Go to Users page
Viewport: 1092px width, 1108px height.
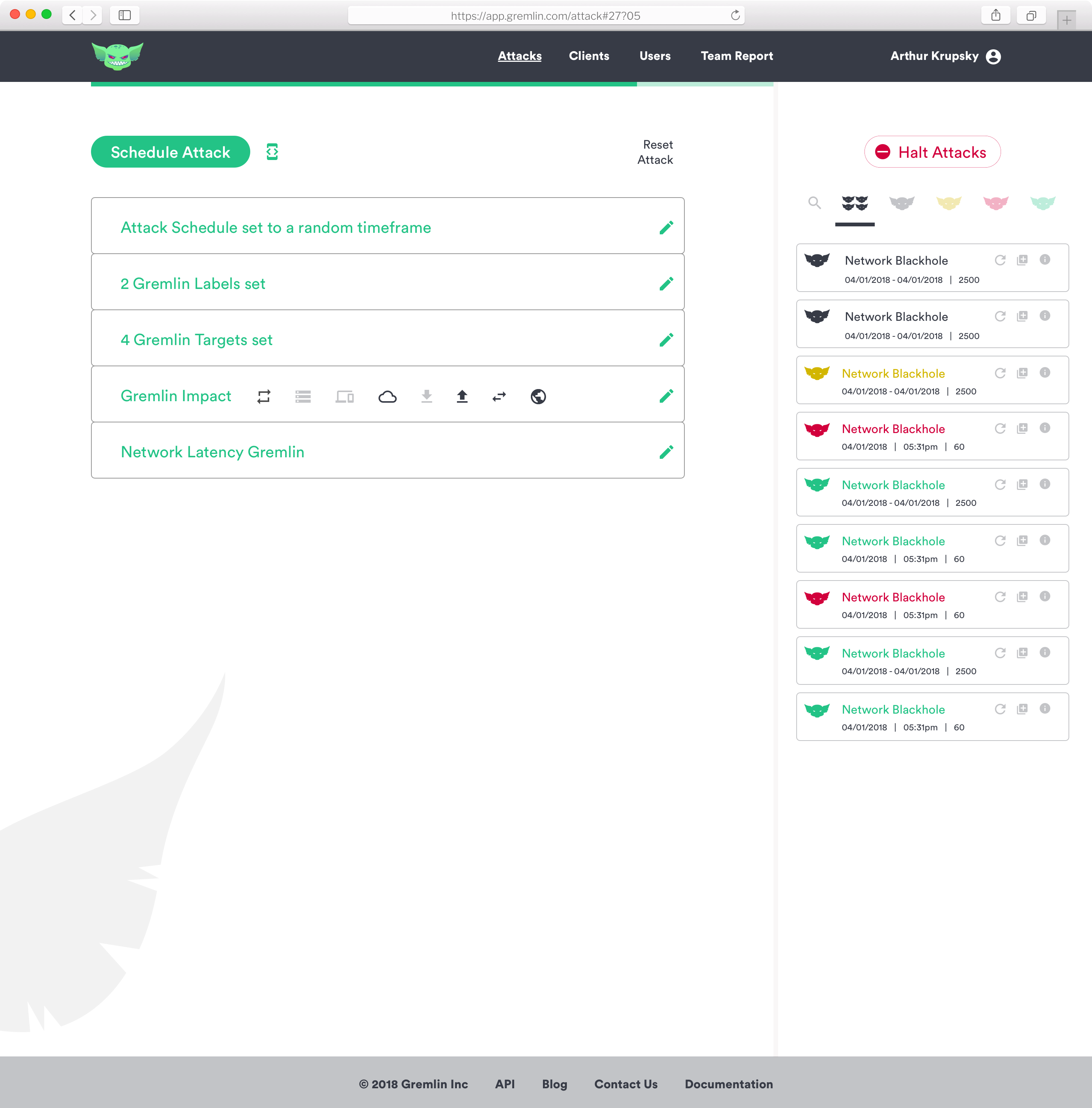pos(655,56)
